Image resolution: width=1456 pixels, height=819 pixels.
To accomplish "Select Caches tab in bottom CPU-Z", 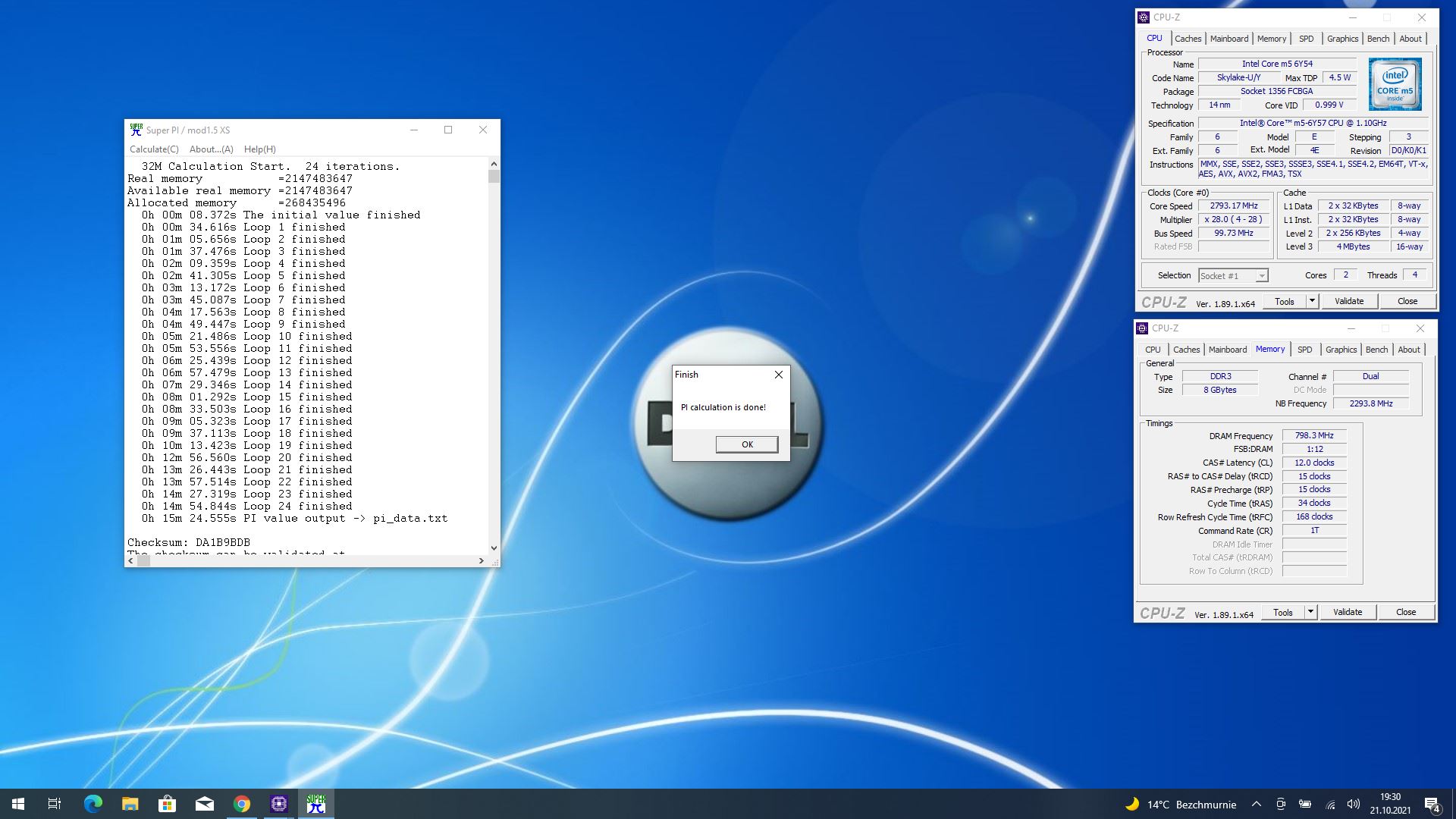I will point(1186,350).
